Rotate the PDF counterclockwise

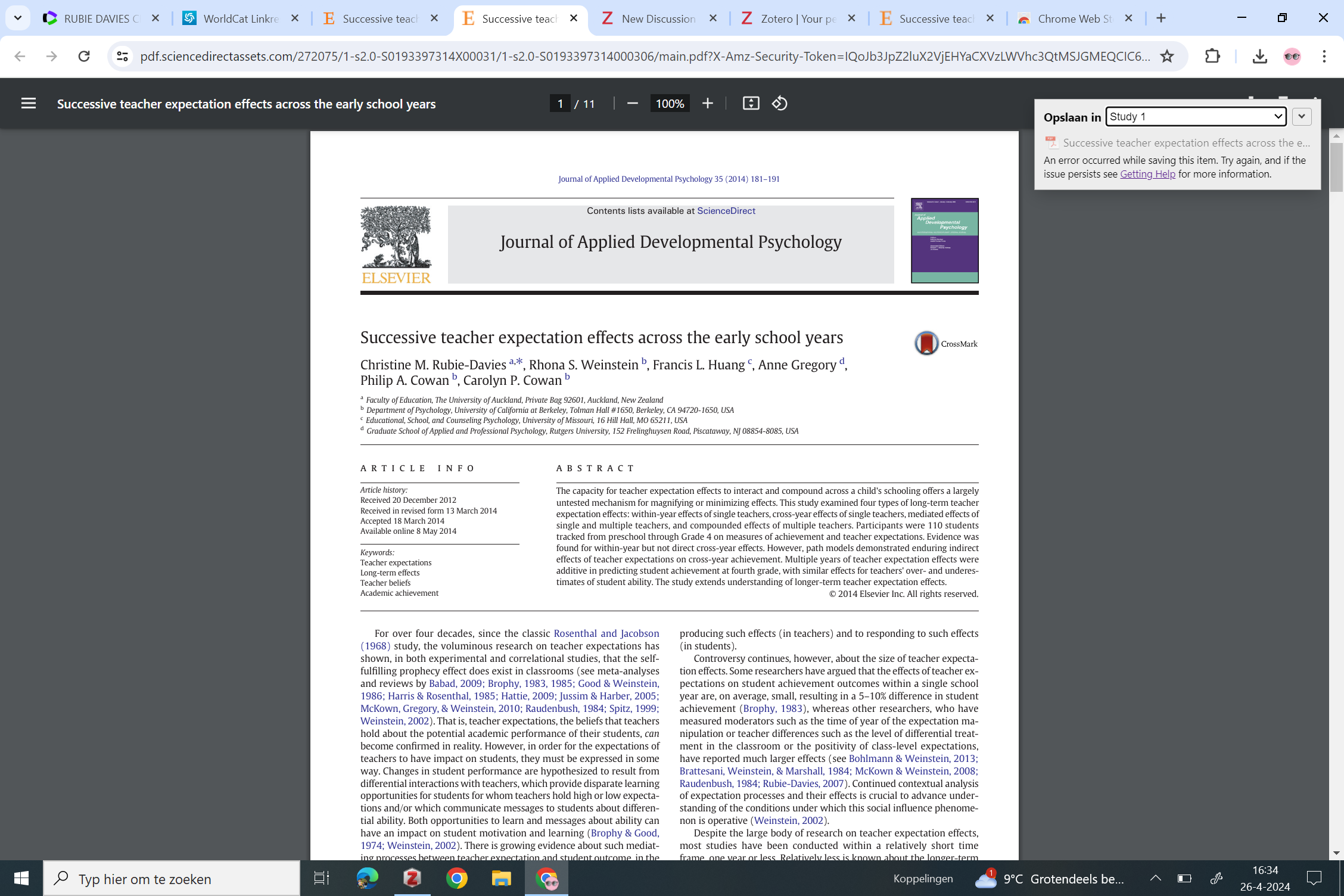tap(780, 104)
